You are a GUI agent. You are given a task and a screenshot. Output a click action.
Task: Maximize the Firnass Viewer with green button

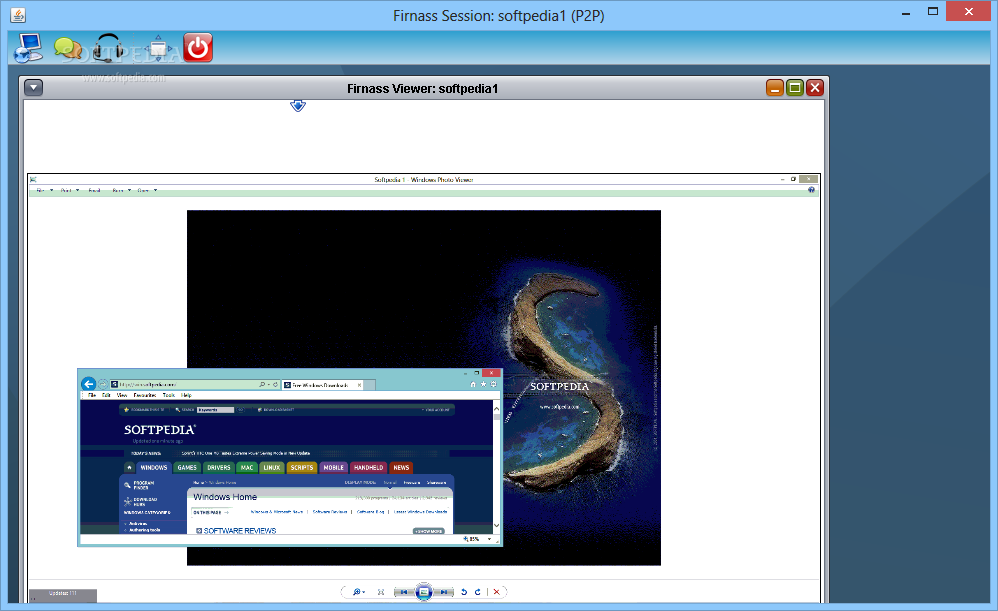[794, 88]
